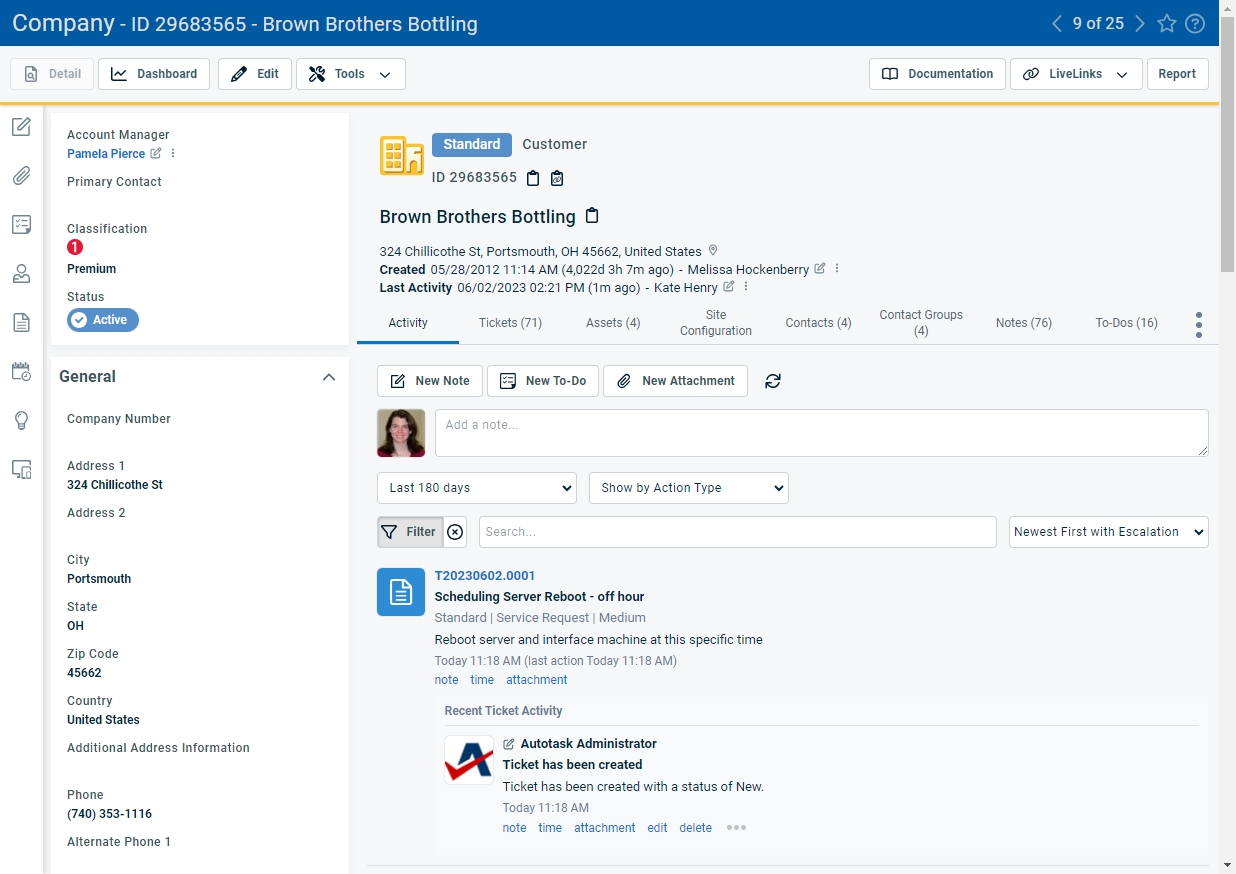
Task: Open the LiveLinks dropdown
Action: coord(1076,74)
